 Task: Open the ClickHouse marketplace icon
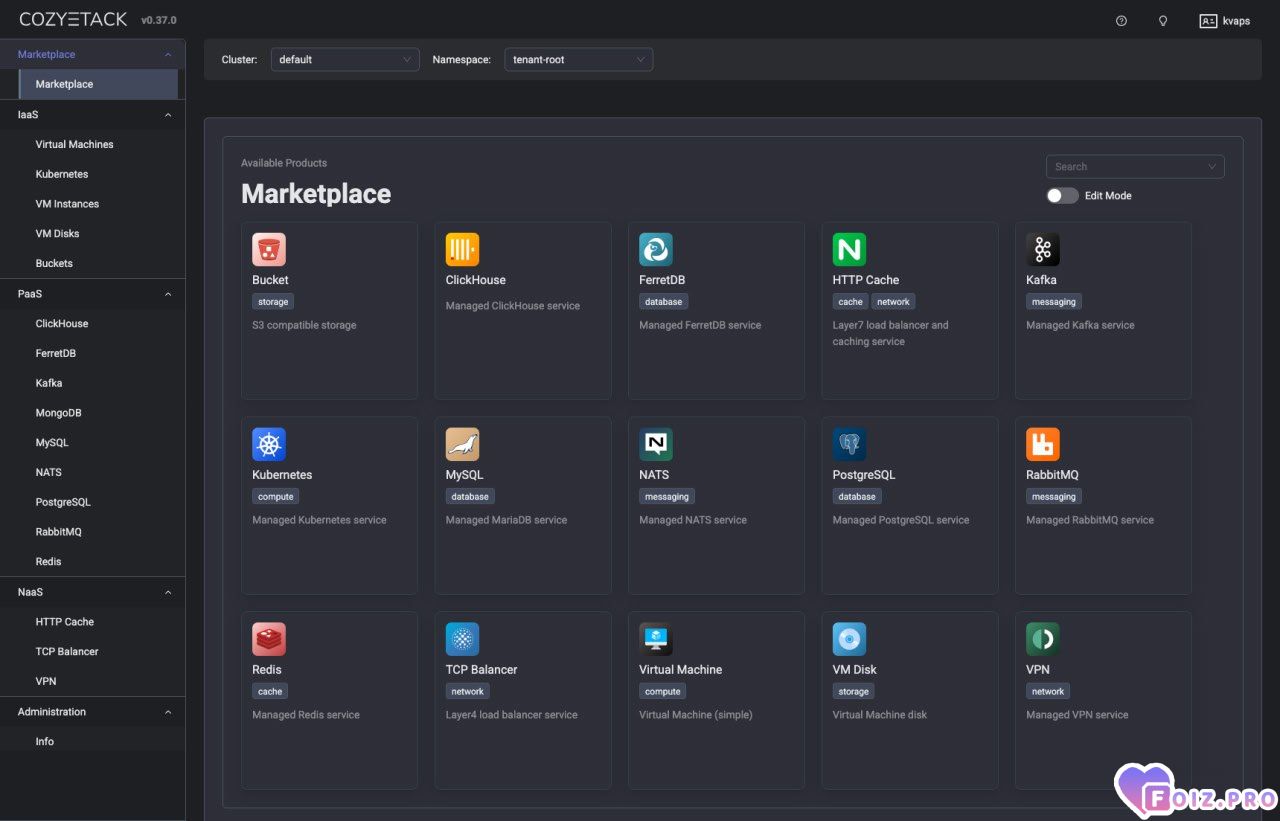point(462,249)
